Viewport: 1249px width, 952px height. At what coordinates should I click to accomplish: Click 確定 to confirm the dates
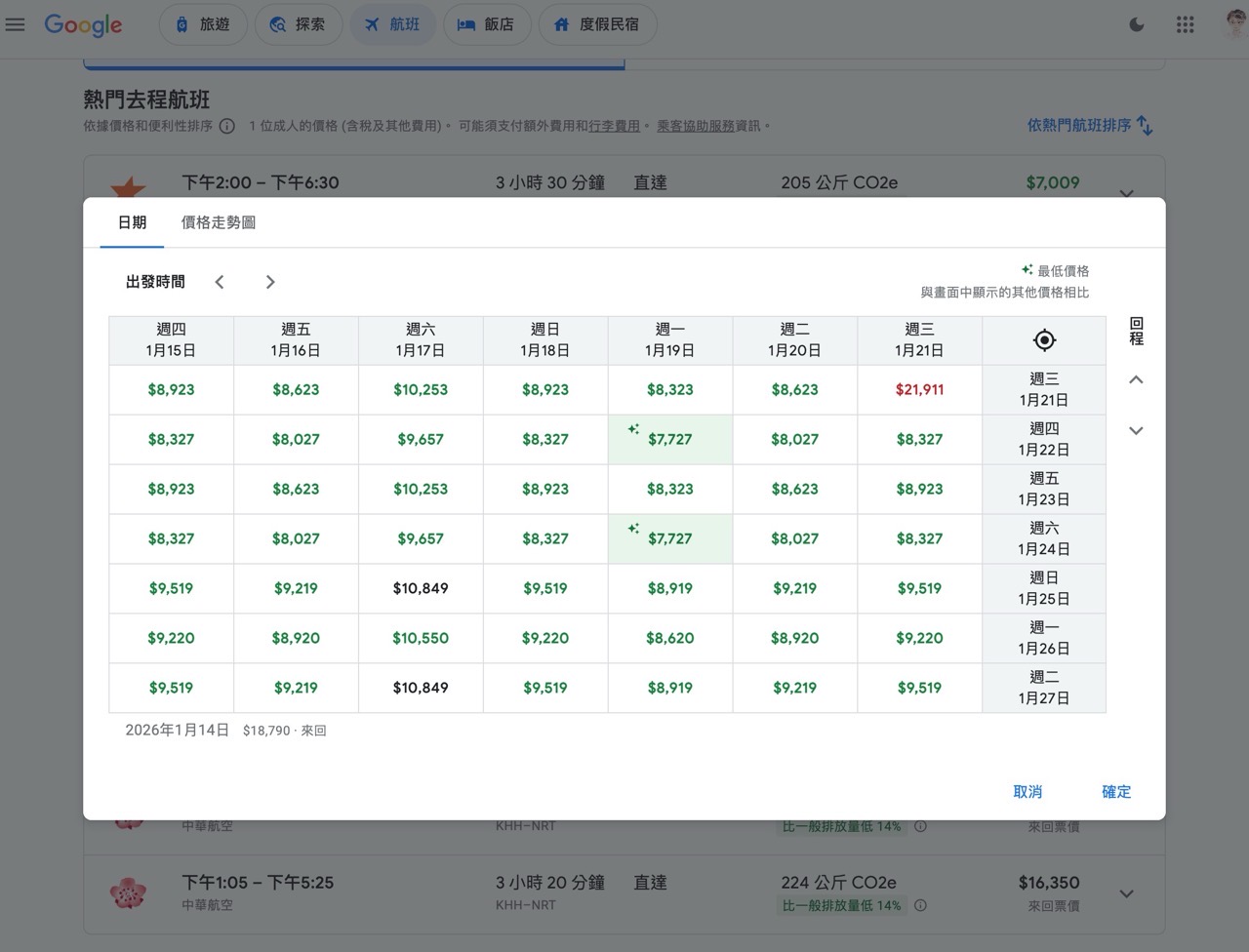pyautogui.click(x=1115, y=792)
